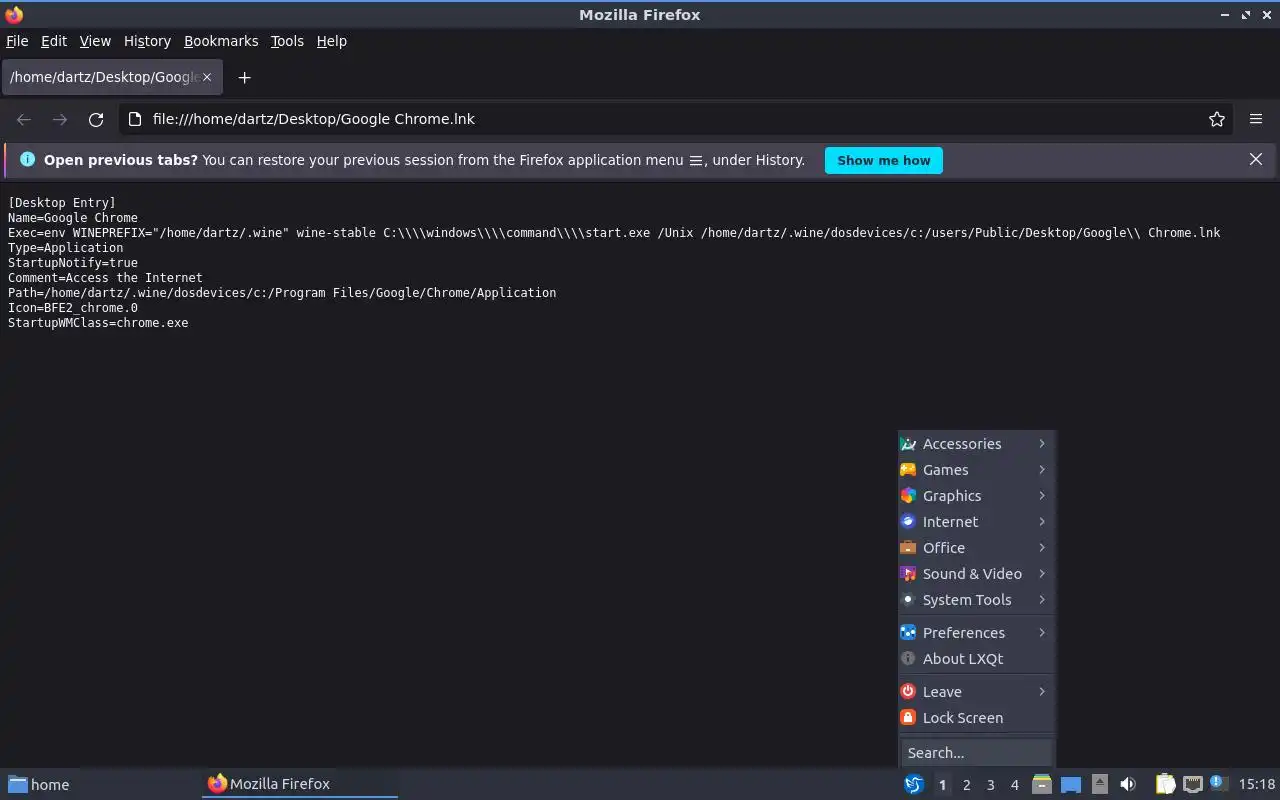Screen dimensions: 1280x800
Task: Open the Edit menu
Action: (x=54, y=41)
